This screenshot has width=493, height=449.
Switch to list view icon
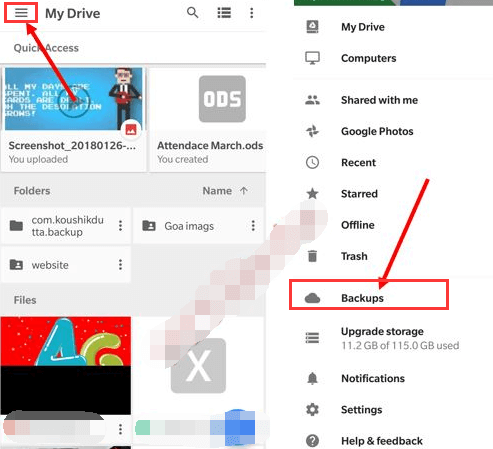pos(224,13)
